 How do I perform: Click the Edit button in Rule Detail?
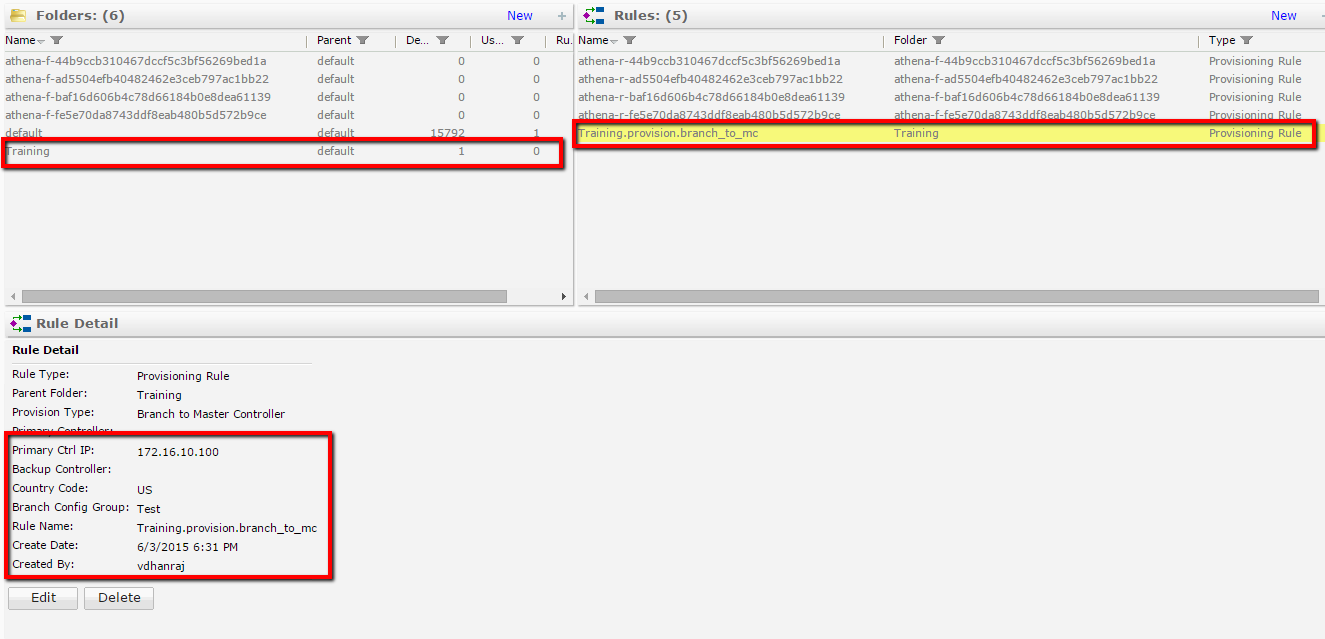point(43,598)
